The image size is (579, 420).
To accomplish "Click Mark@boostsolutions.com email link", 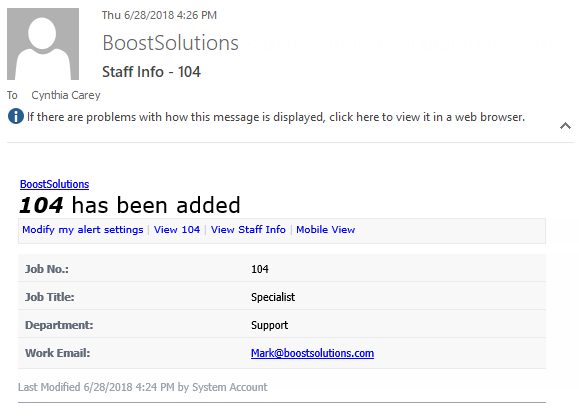I will [x=312, y=353].
